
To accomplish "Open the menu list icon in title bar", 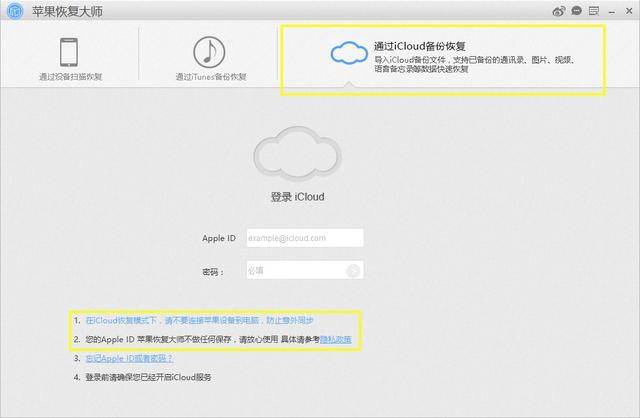I will coord(594,11).
